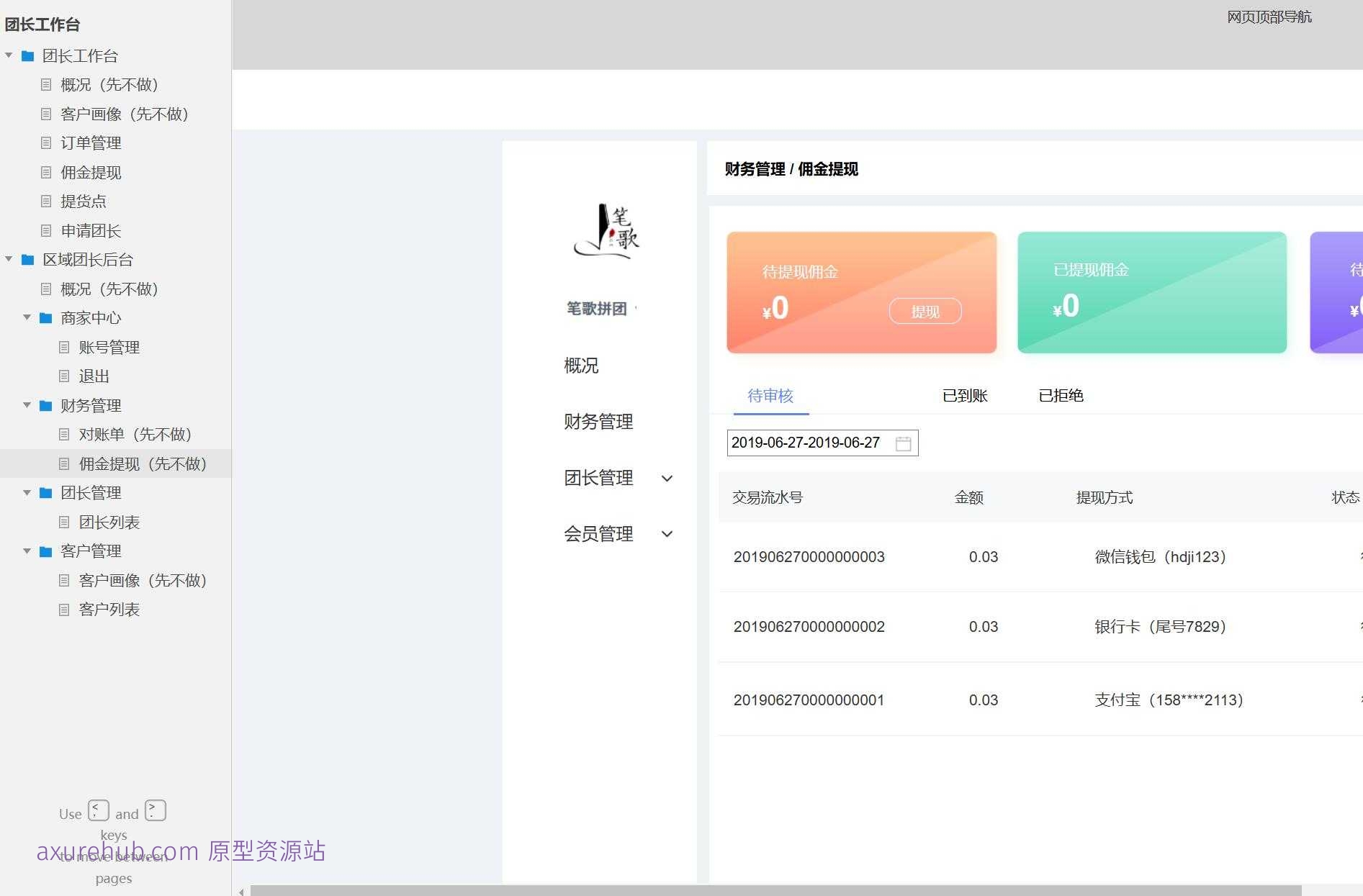Screen dimensions: 1363x896
Task: Expand the 团长管理 sidebar menu chevron
Action: [x=667, y=479]
